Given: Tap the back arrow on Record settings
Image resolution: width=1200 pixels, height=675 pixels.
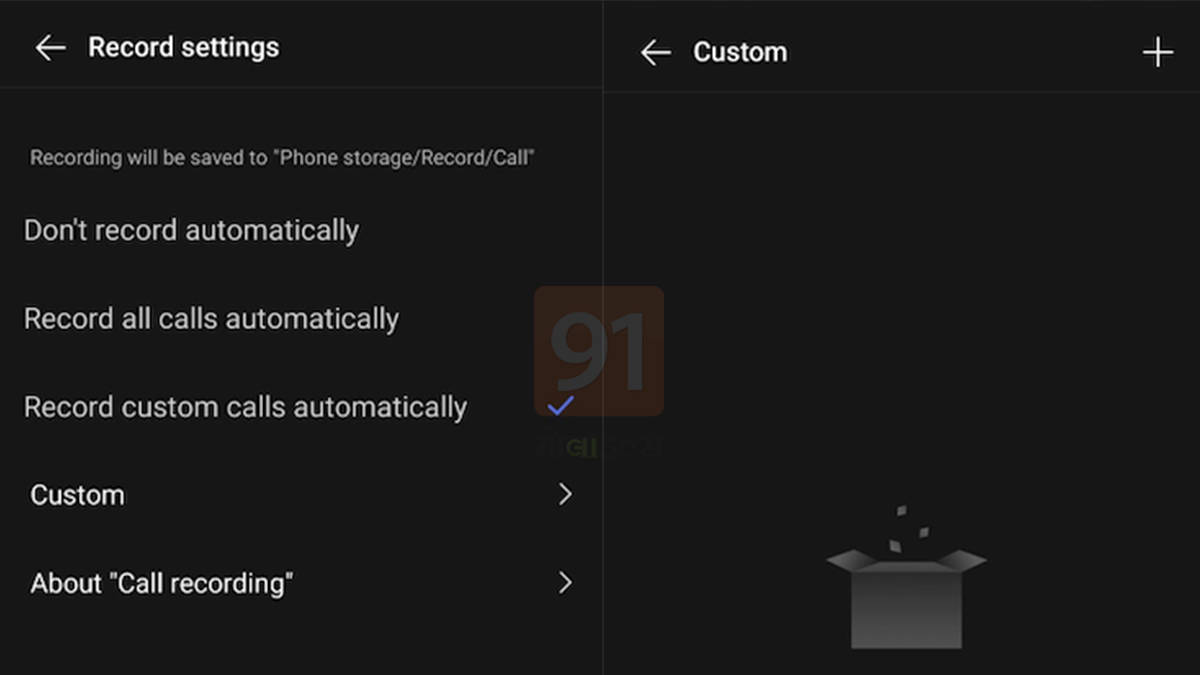Looking at the screenshot, I should pyautogui.click(x=50, y=47).
